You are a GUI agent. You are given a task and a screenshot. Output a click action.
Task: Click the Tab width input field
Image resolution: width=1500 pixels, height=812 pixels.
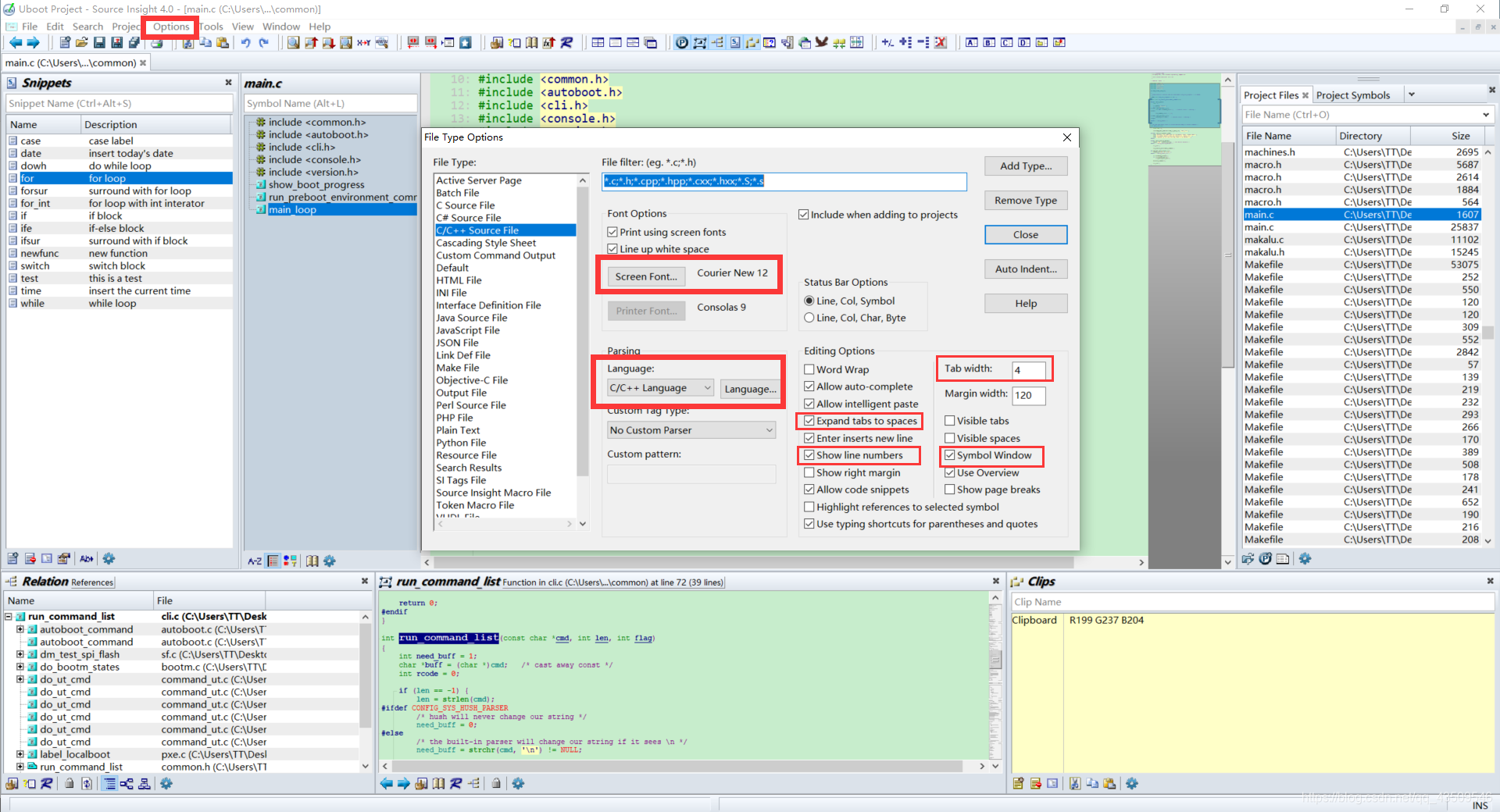coord(1028,369)
